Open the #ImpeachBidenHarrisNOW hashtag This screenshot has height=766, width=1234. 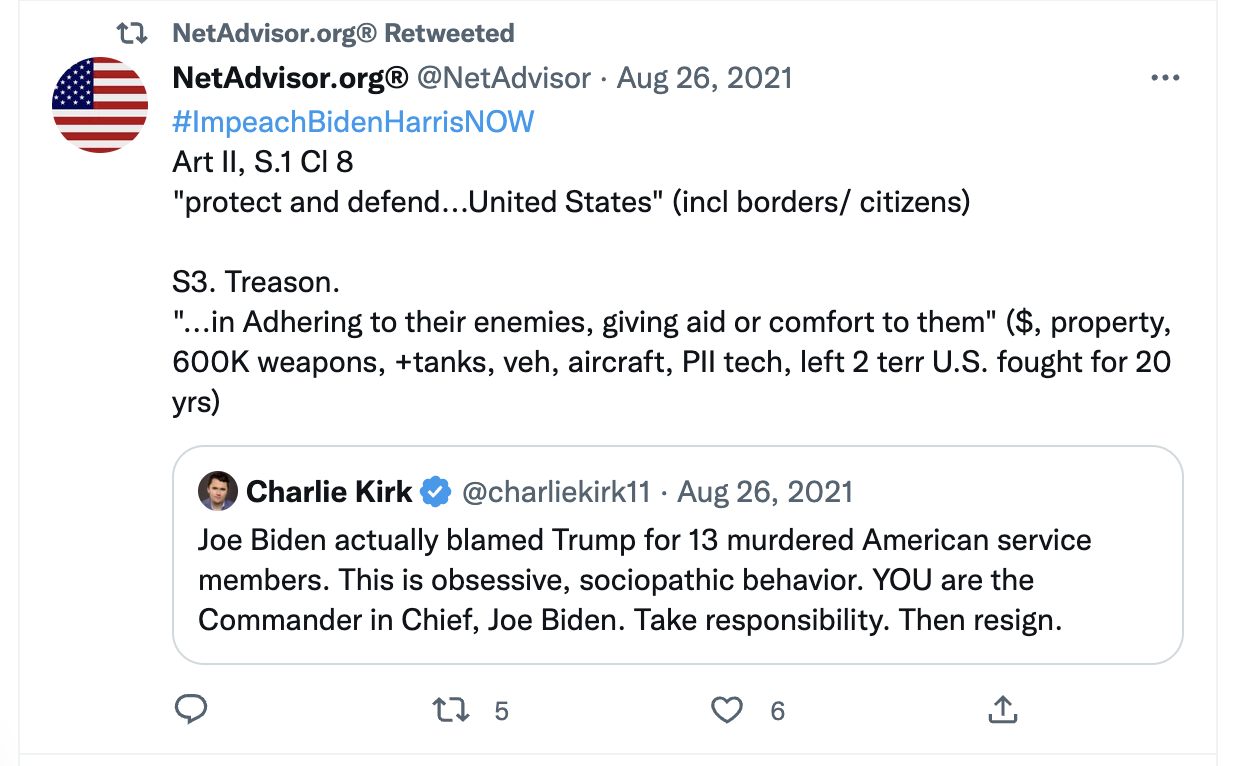352,121
